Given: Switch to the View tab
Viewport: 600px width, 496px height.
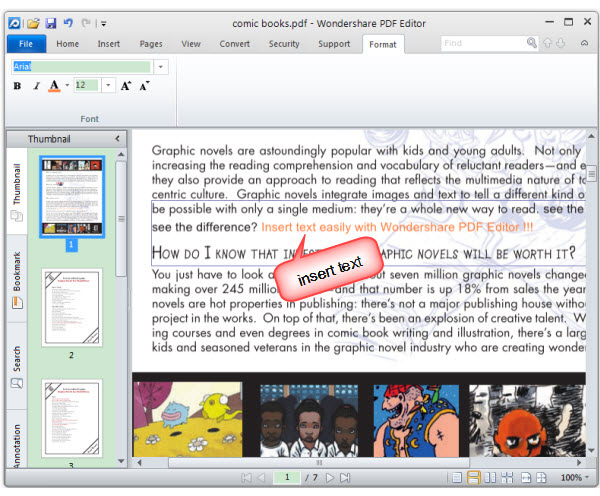Looking at the screenshot, I should [x=191, y=44].
